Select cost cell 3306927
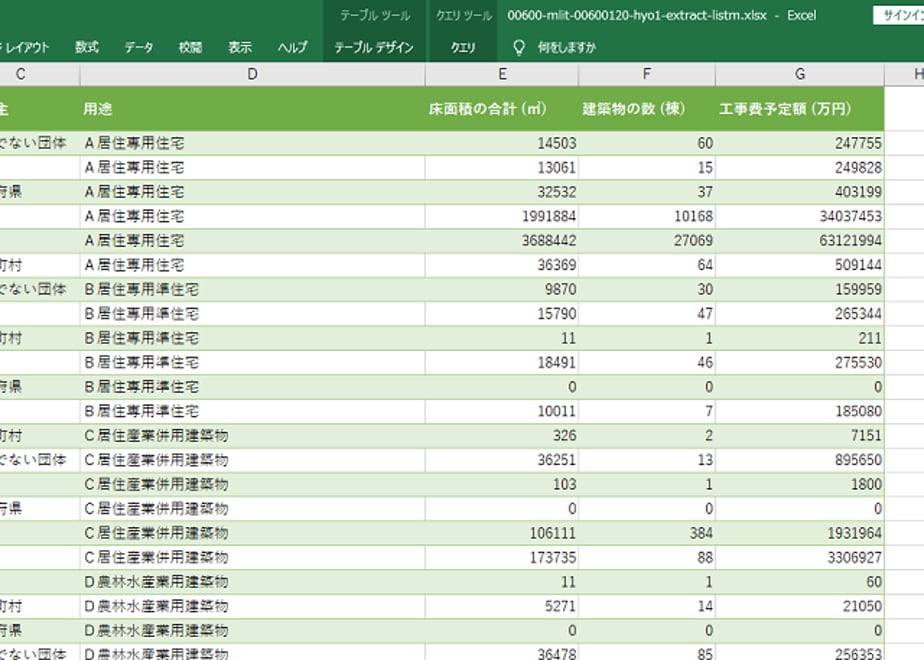This screenshot has height=660, width=924. [x=800, y=557]
